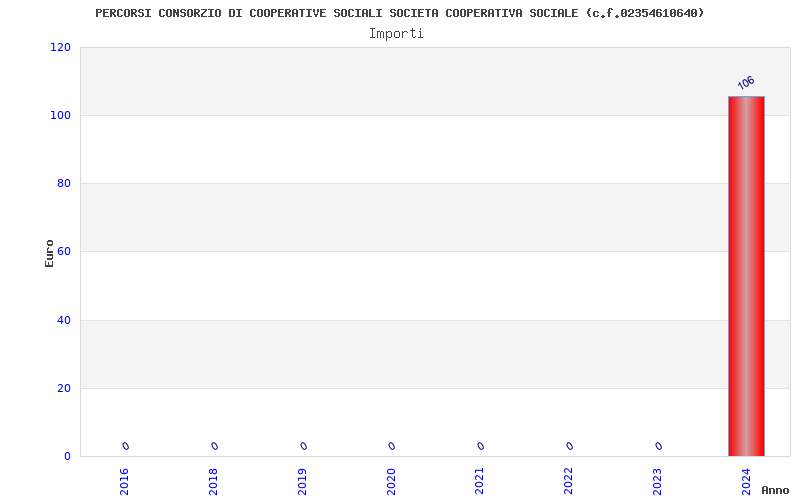Select the 2020 x-axis label

391,482
